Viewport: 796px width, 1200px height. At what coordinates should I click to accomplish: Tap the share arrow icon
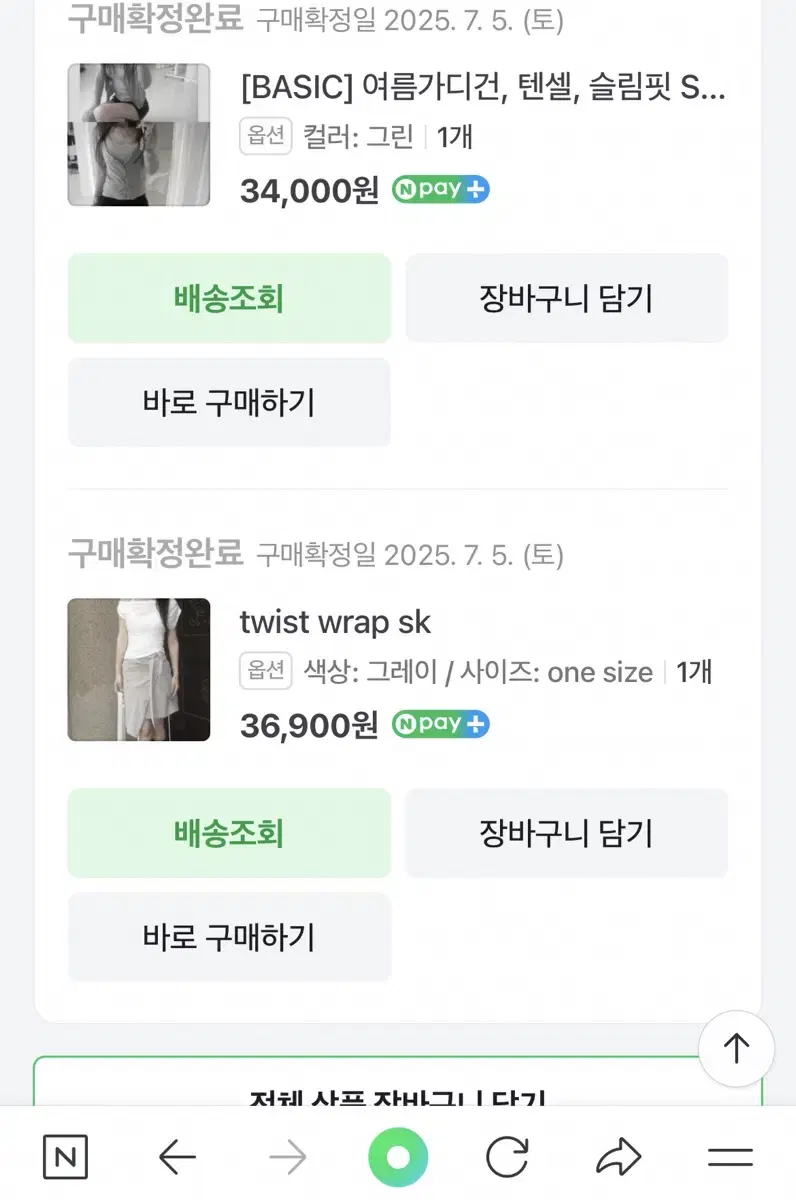coord(618,1158)
